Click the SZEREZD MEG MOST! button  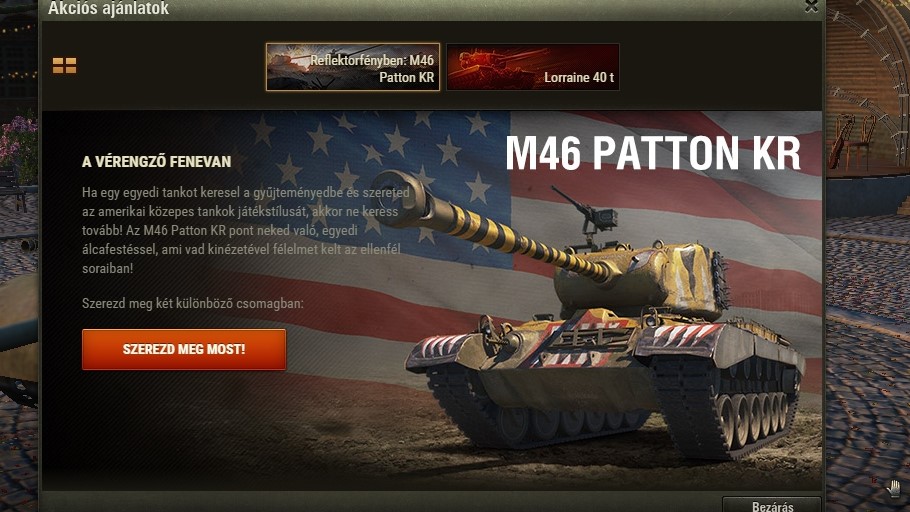[184, 349]
